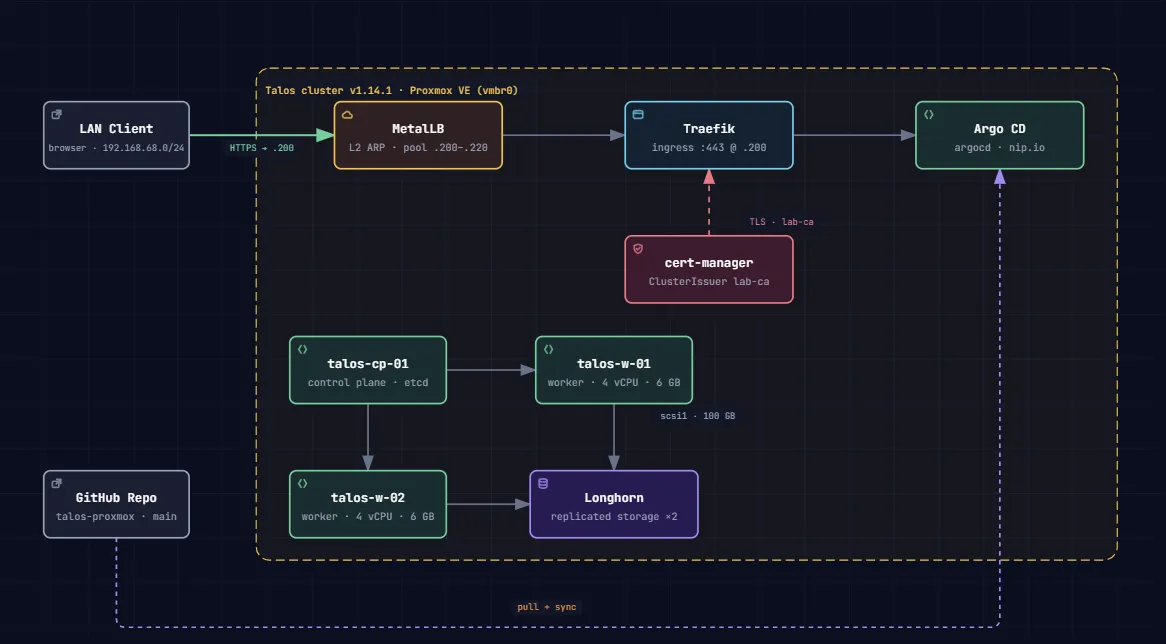Select the talos-w-01 node title
This screenshot has width=1166, height=644.
tap(613, 364)
